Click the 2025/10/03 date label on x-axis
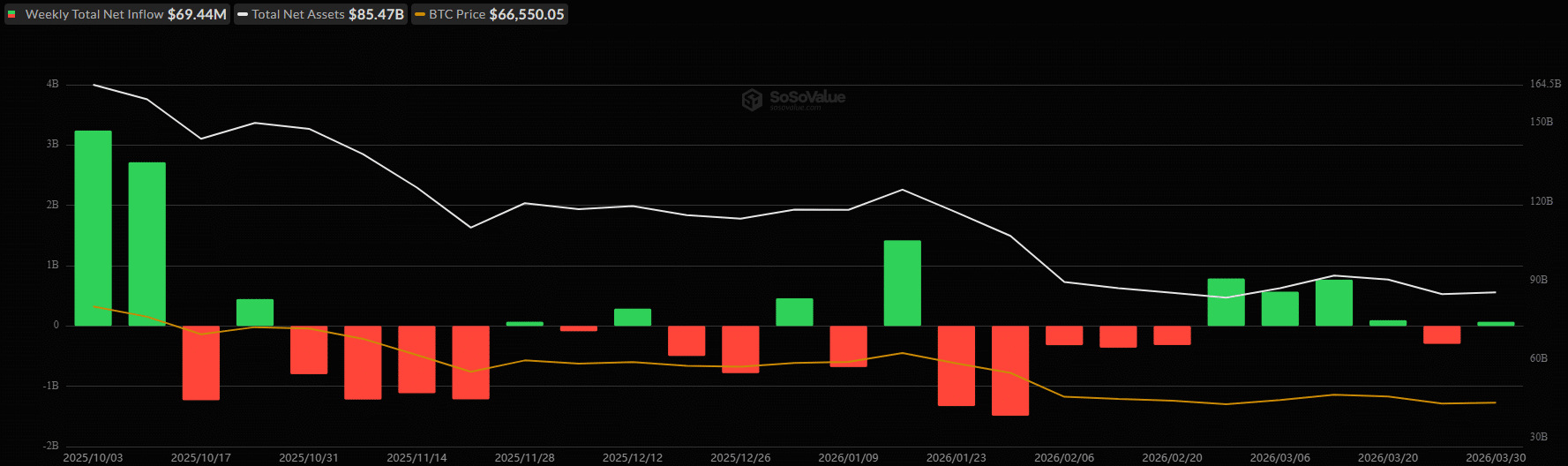 click(x=94, y=458)
